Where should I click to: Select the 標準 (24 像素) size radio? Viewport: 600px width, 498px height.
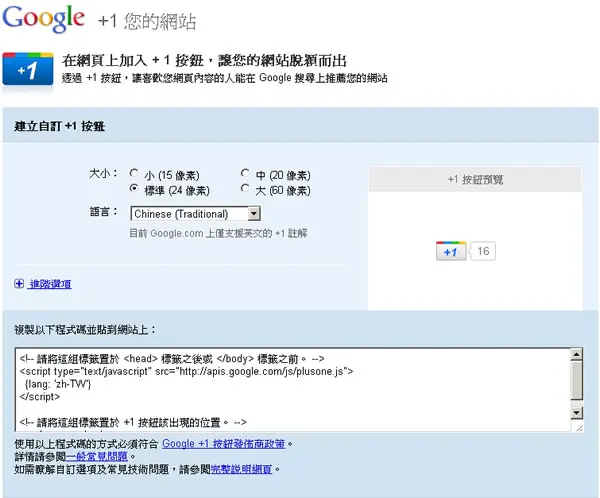coord(134,188)
